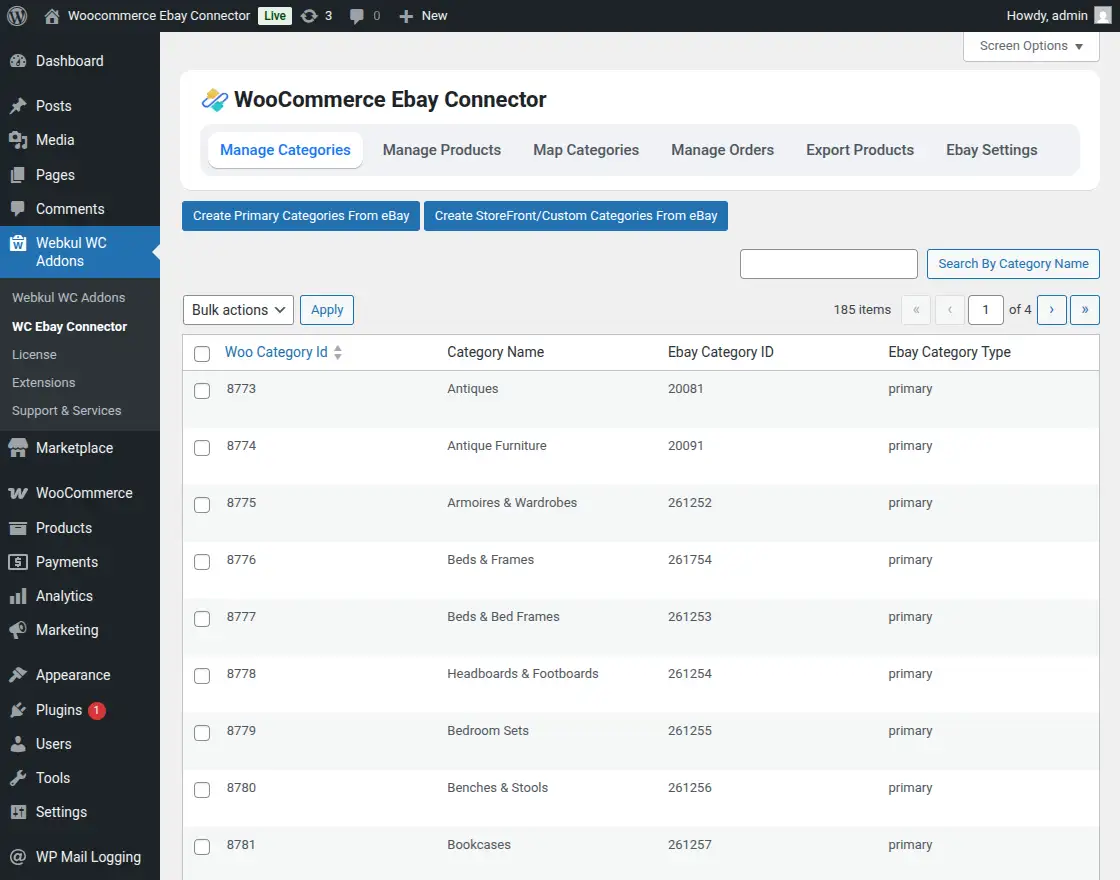Click the category search input field
Image resolution: width=1120 pixels, height=880 pixels.
pos(829,264)
